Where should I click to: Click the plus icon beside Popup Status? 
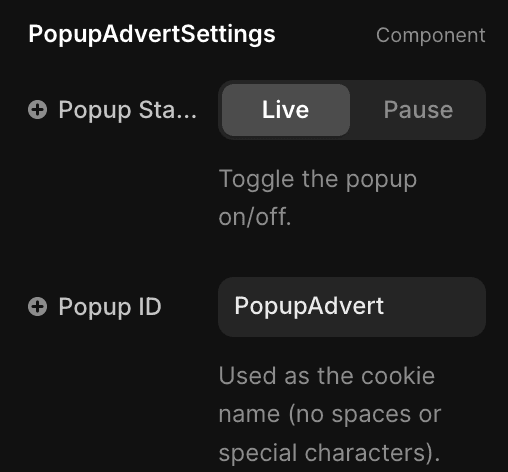click(x=37, y=110)
